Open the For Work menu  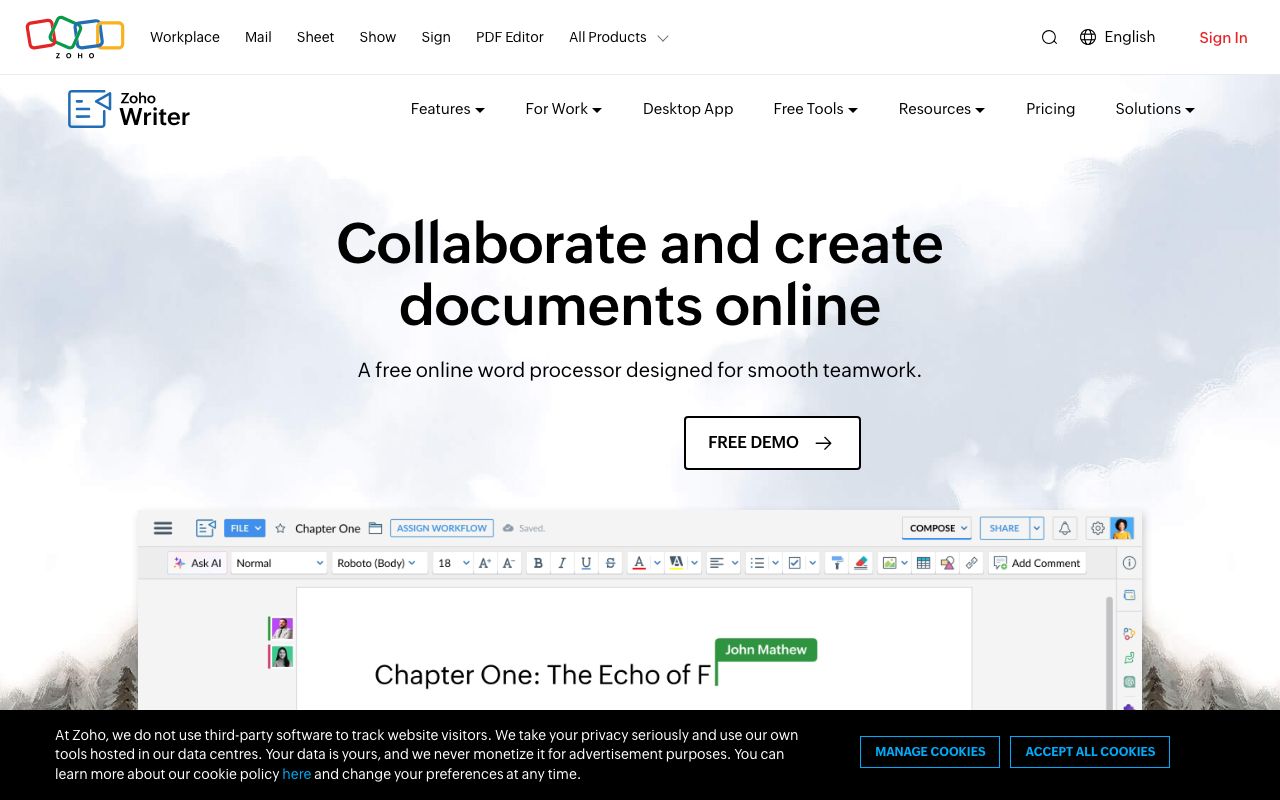click(x=564, y=109)
